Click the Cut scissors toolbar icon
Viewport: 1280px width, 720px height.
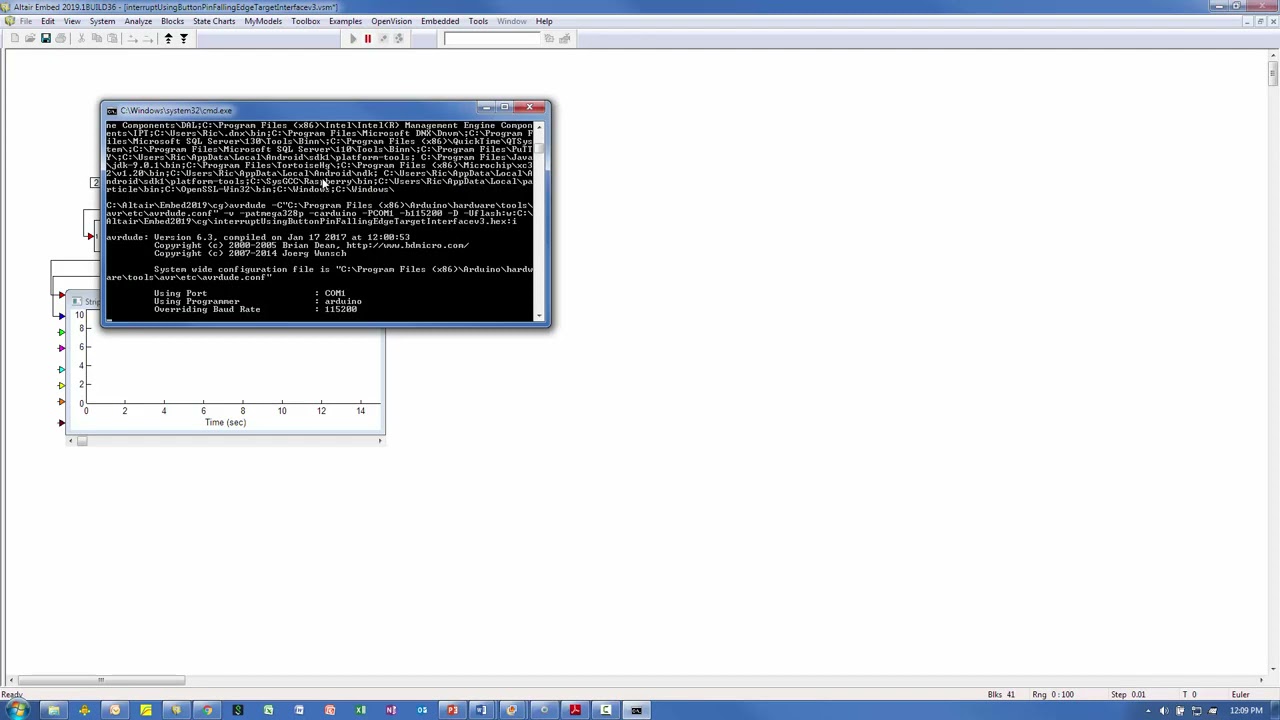(x=81, y=38)
